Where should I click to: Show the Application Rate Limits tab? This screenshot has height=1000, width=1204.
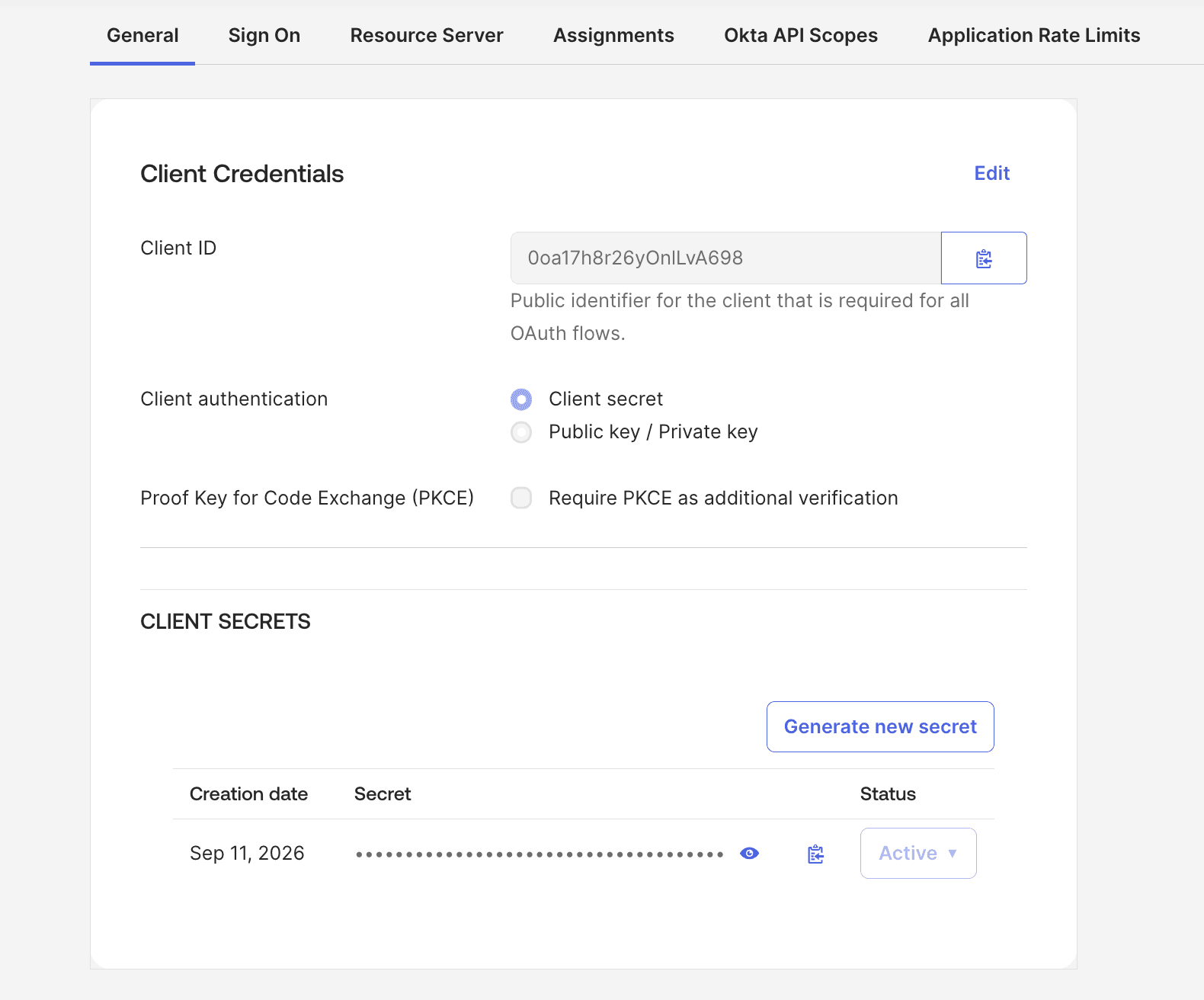(x=1034, y=35)
